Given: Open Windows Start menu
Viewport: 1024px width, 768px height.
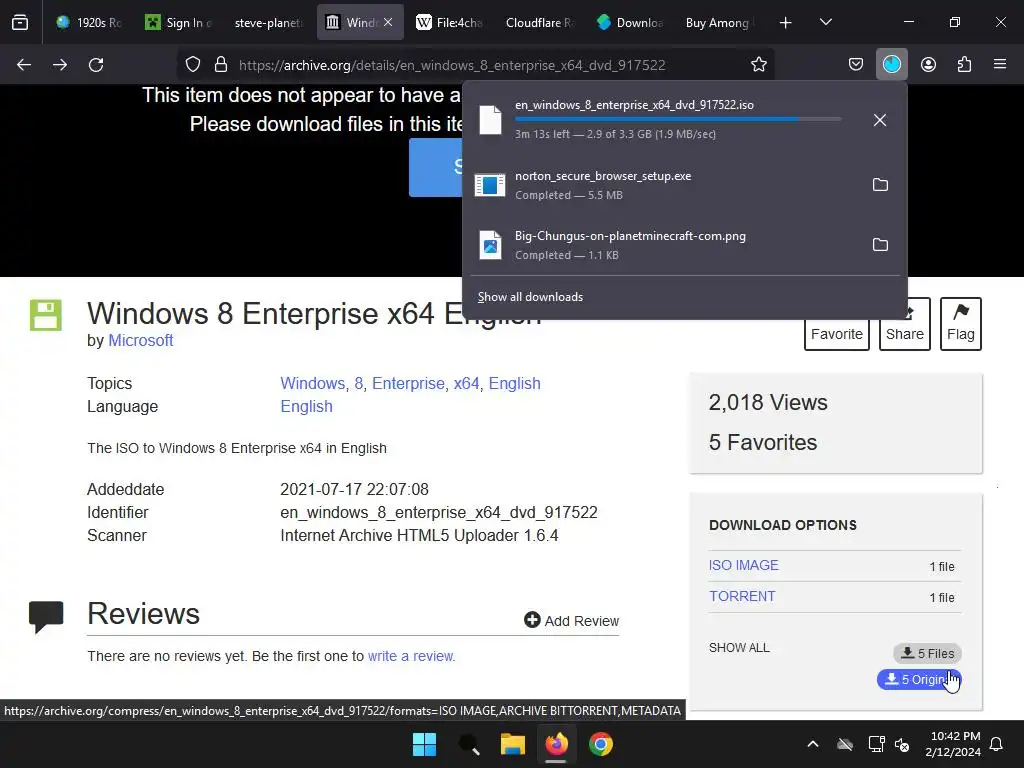Looking at the screenshot, I should pyautogui.click(x=424, y=744).
